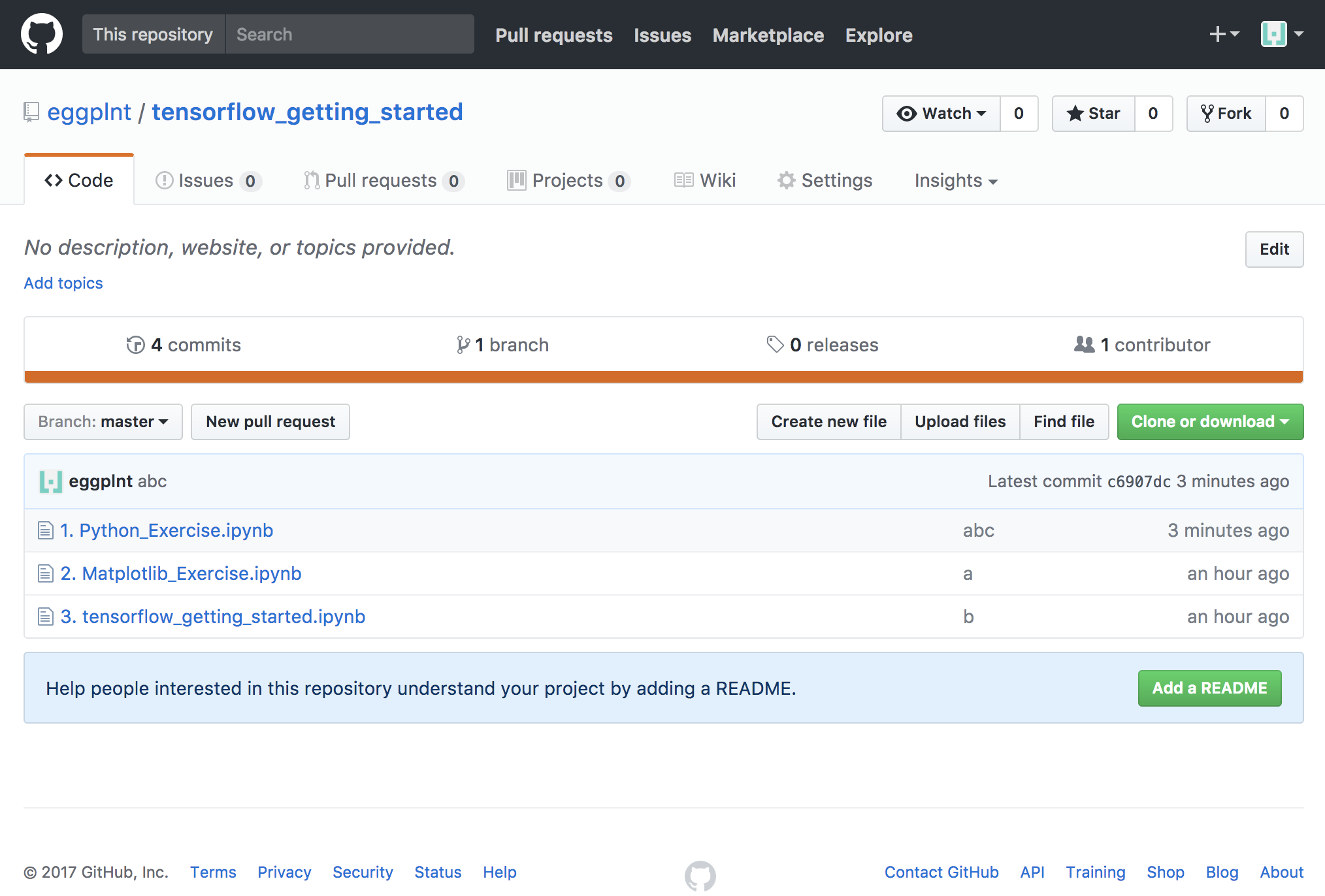Click Pull requests in top navigation
1325x896 pixels.
coord(554,35)
